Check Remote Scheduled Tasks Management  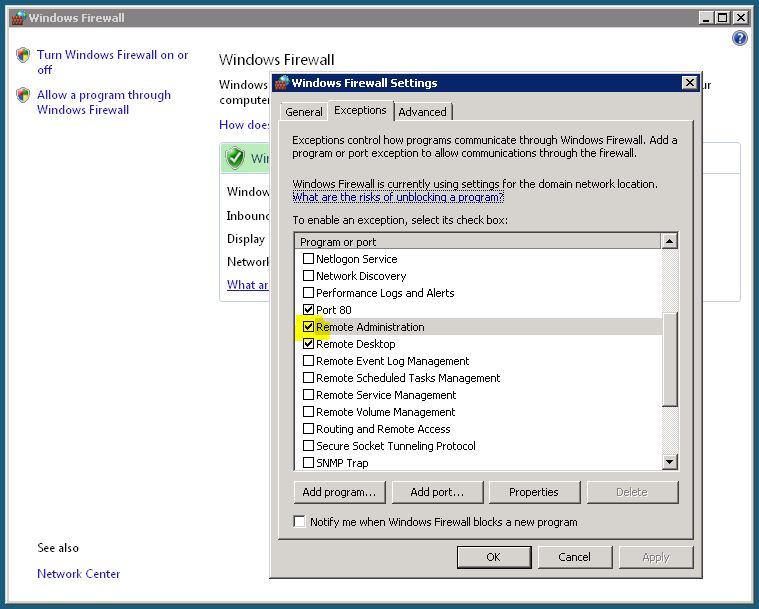click(x=308, y=378)
